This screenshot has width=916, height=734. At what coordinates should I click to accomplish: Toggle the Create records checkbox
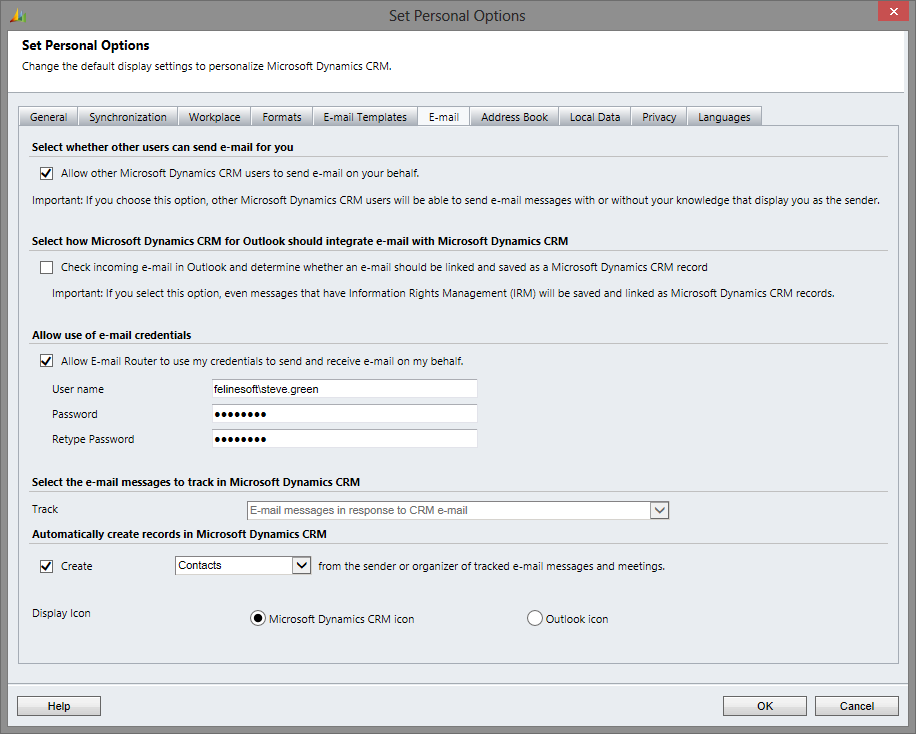[46, 566]
